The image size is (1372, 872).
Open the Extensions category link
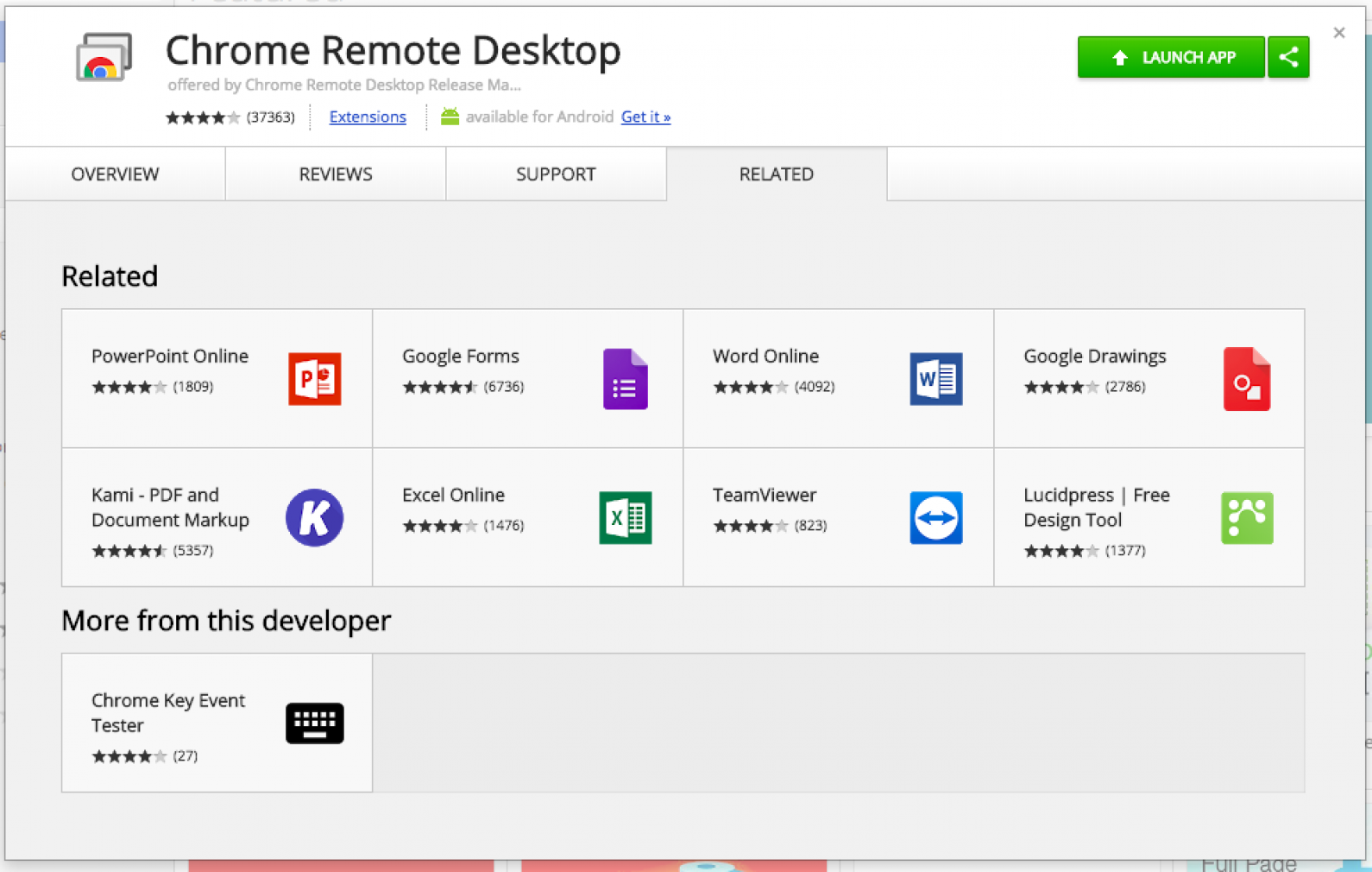pyautogui.click(x=368, y=117)
